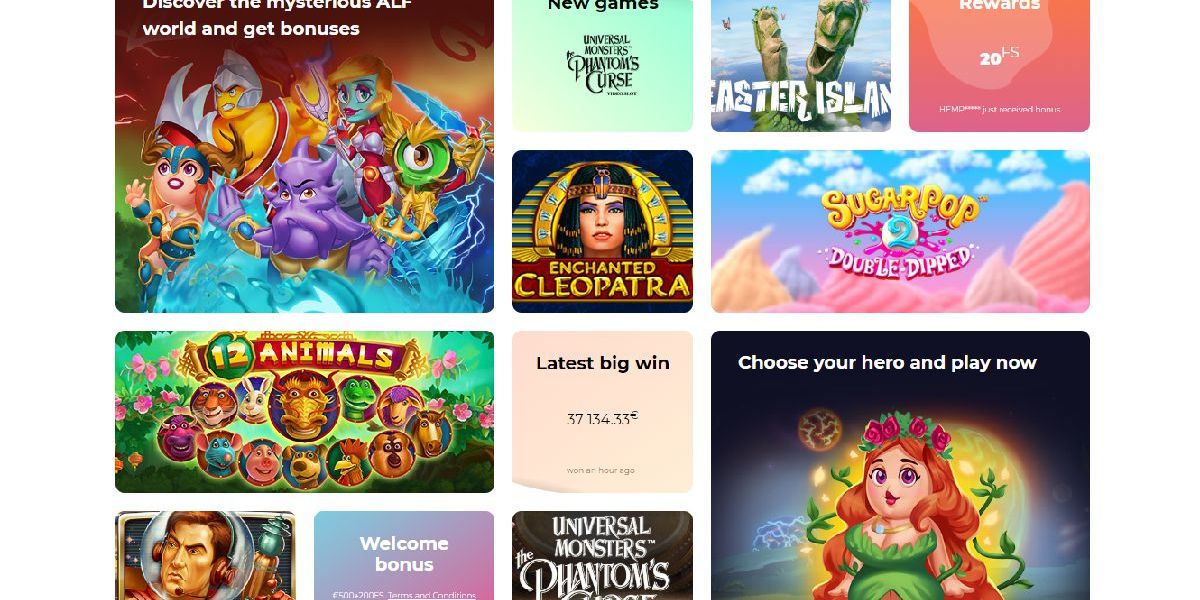Click the won an hour ago label
Viewport: 1200px width, 600px height.
(x=601, y=470)
